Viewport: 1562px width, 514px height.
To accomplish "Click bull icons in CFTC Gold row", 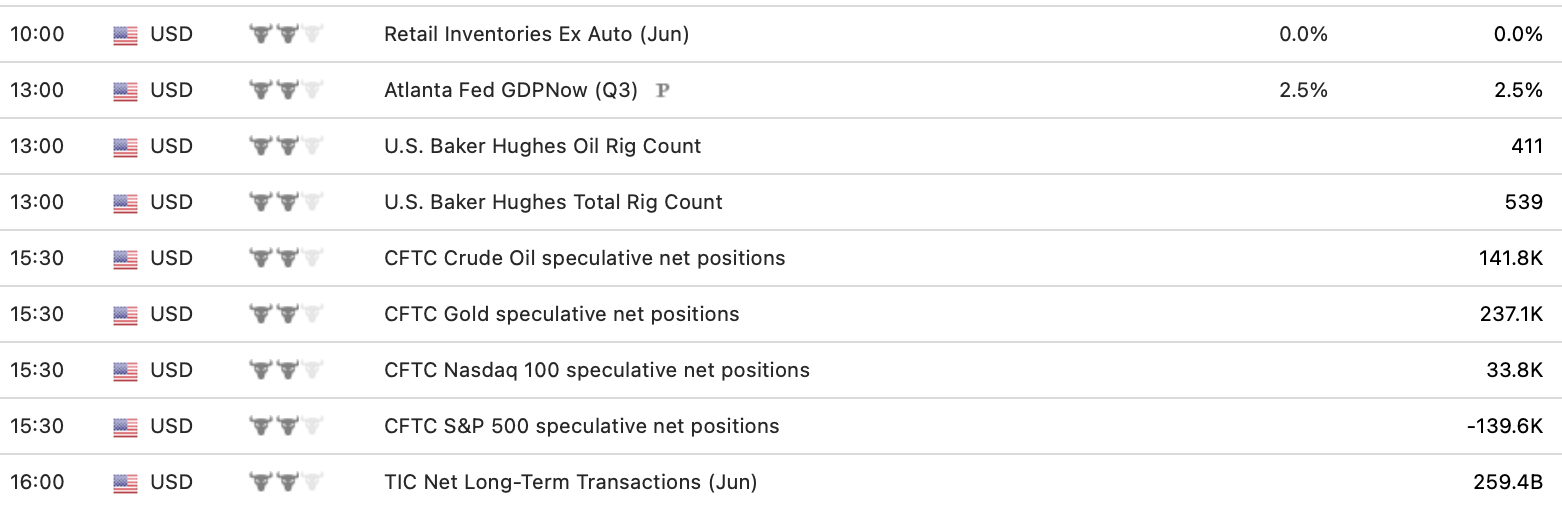I will point(287,314).
